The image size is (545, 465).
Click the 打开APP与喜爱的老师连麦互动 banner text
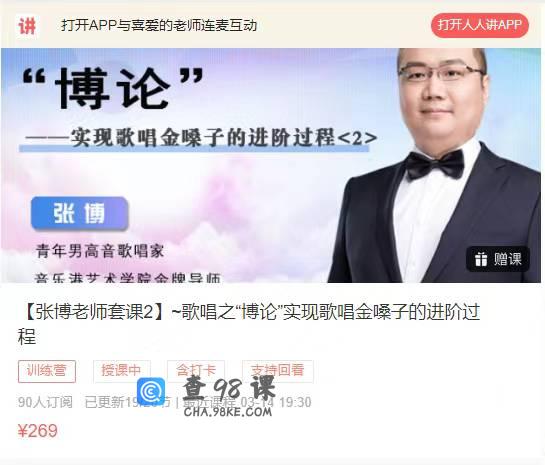click(159, 25)
